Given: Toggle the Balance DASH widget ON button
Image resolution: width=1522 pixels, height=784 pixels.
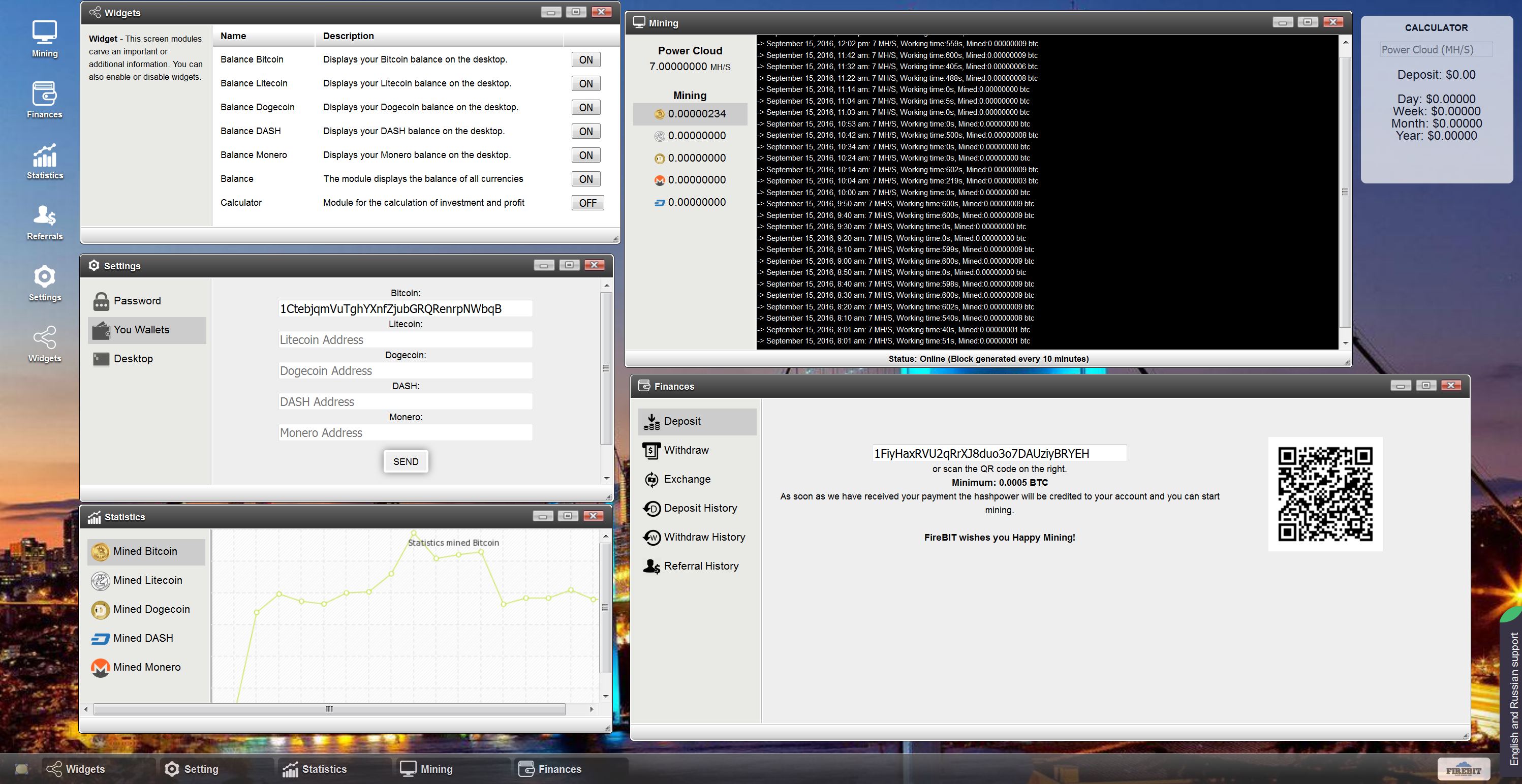Looking at the screenshot, I should pos(586,131).
